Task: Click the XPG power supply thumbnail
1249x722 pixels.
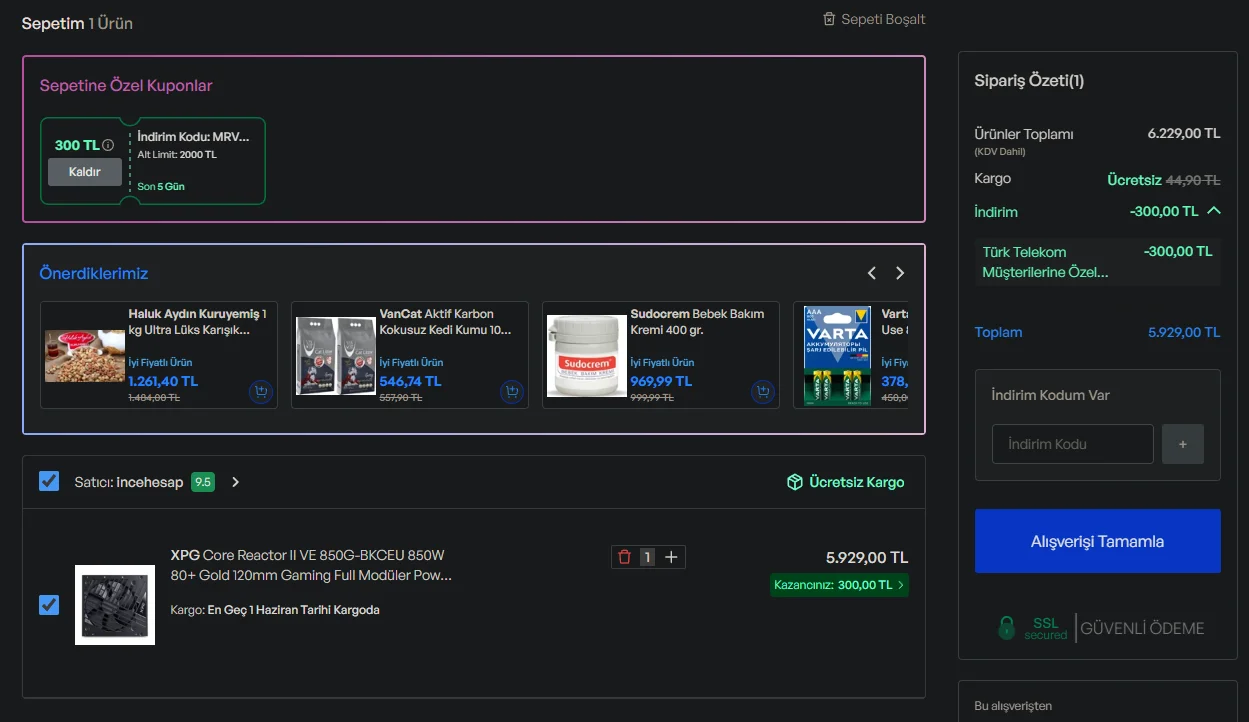Action: click(115, 605)
